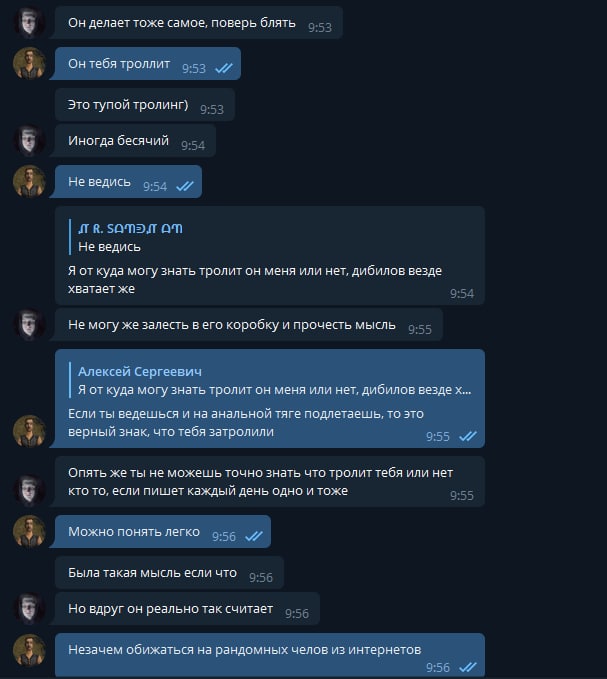This screenshot has height=679, width=607.
Task: Click avatar next to 'Не могу же залесть' message
Action: [29, 324]
